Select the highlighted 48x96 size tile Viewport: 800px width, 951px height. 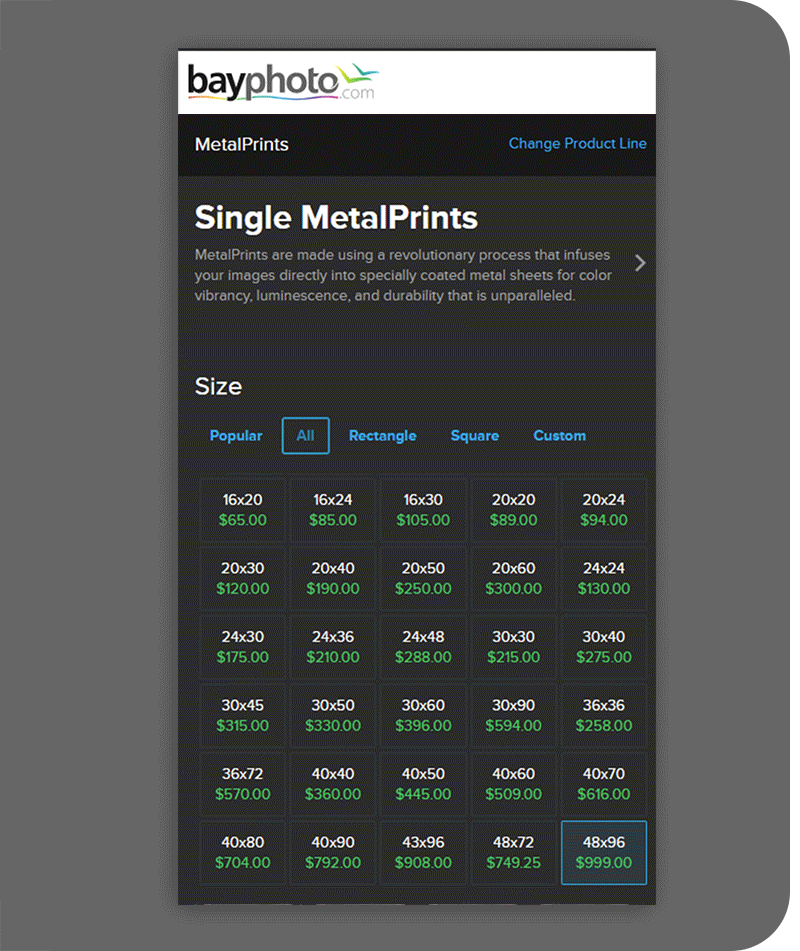[x=603, y=852]
